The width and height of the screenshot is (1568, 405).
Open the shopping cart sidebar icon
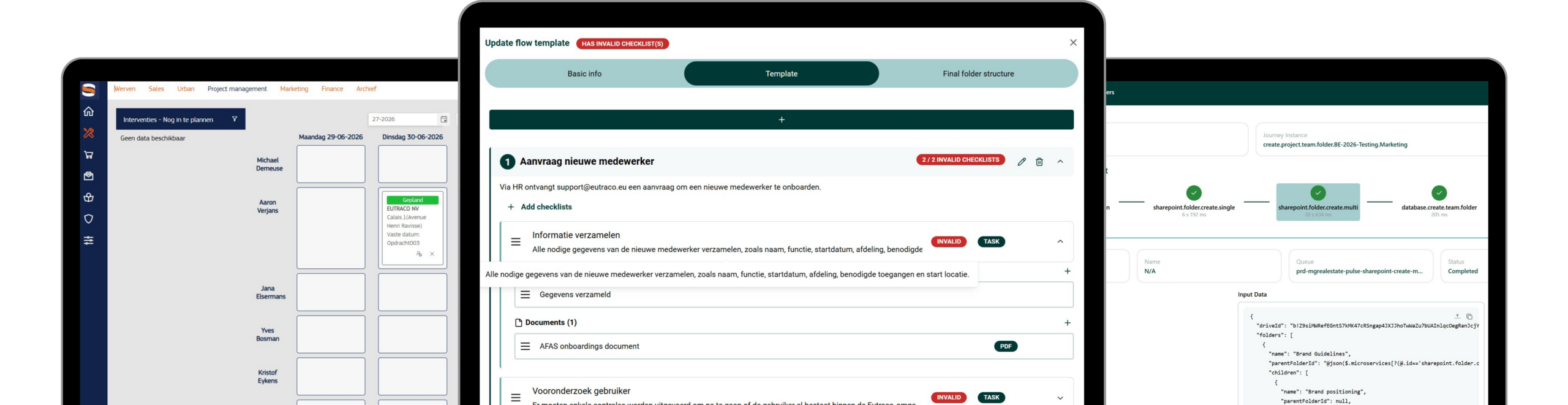pos(89,154)
